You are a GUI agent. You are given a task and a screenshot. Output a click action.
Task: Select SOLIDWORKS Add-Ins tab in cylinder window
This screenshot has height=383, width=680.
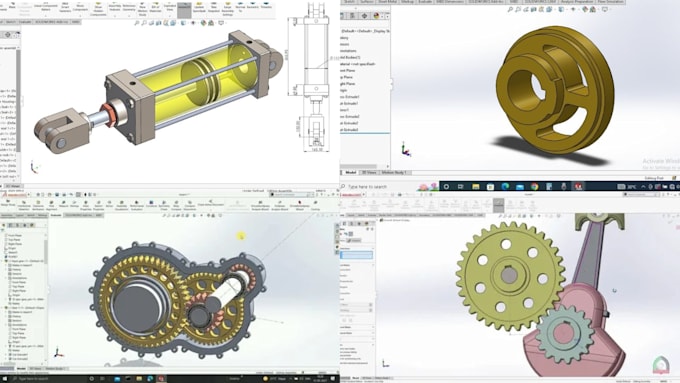pos(51,22)
